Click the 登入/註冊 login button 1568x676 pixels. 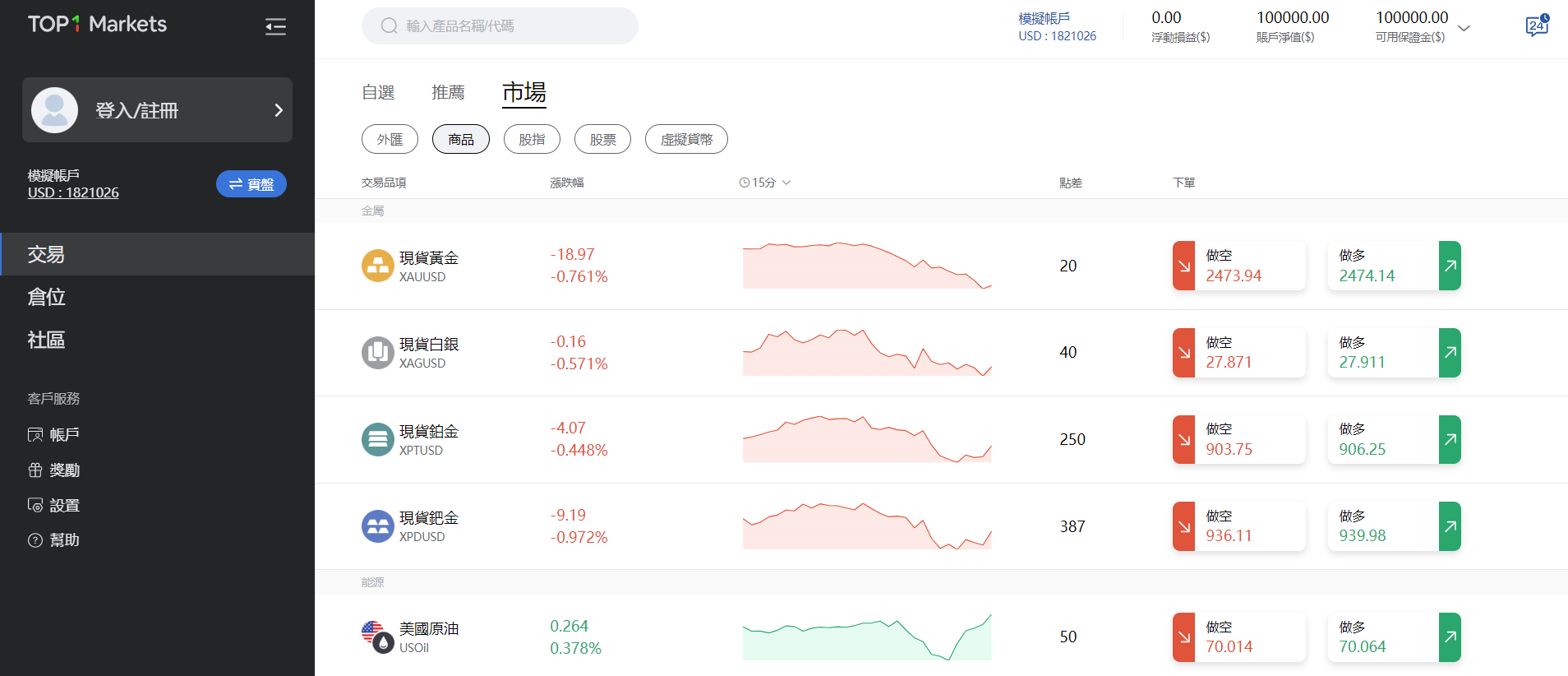click(157, 110)
